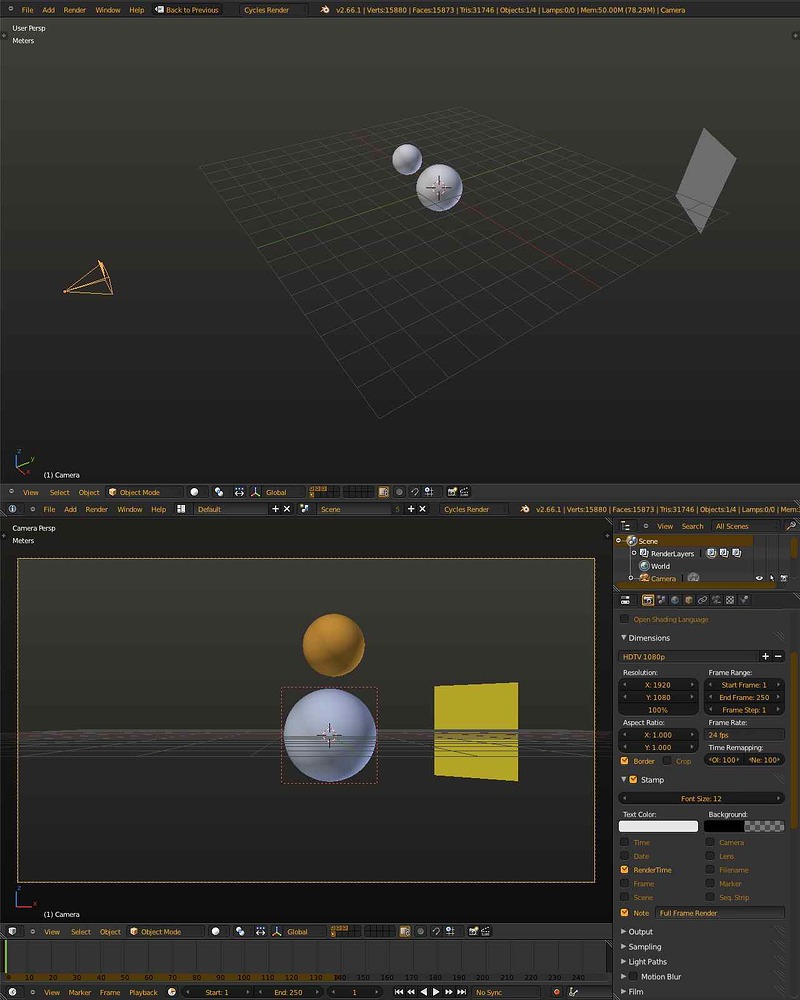Viewport: 800px width, 1000px height.
Task: Toggle the Camera visibility eye in outliner
Action: point(759,578)
